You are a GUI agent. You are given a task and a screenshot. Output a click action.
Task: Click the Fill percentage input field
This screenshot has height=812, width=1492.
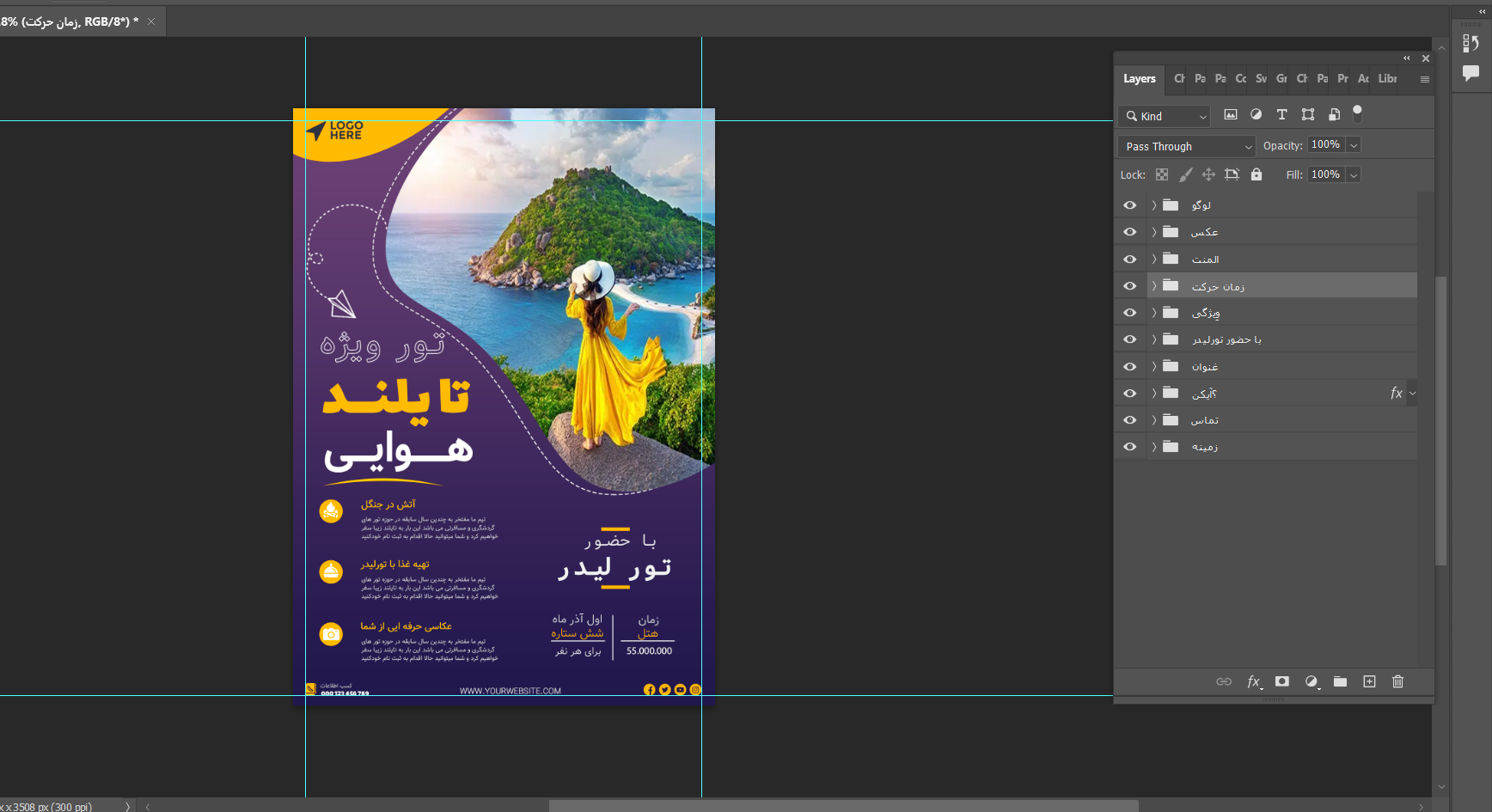[1325, 174]
